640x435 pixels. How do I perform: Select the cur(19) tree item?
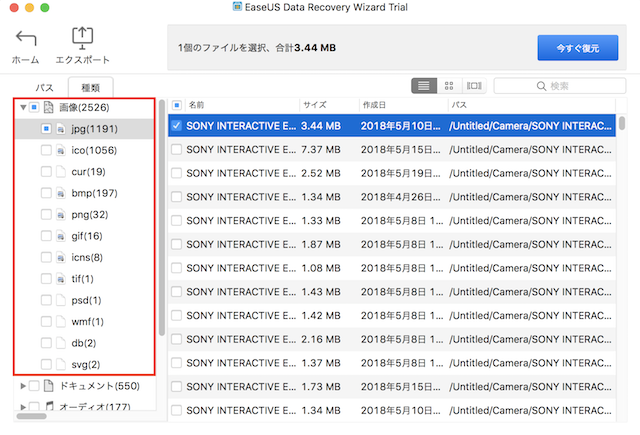click(x=88, y=172)
